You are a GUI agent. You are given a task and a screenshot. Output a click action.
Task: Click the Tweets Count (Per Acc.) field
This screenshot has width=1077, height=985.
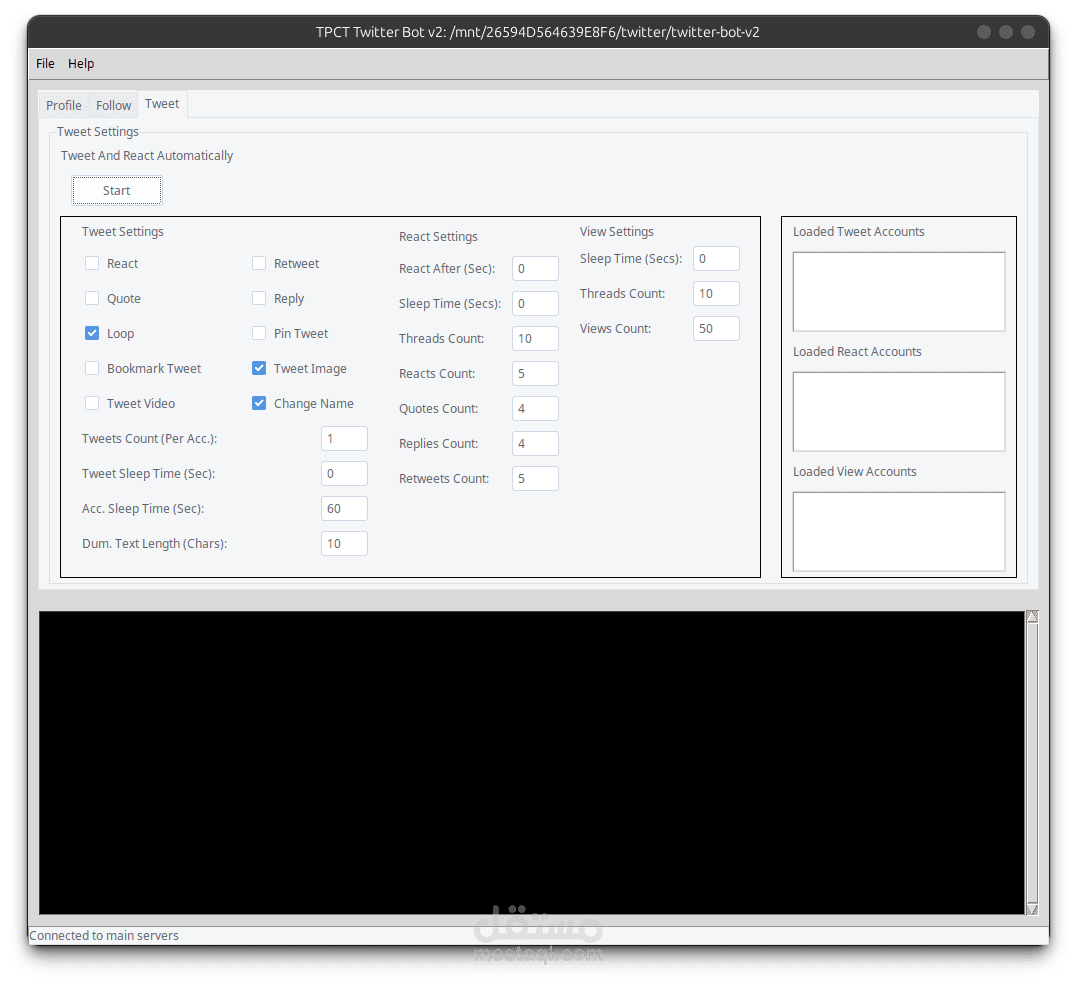344,438
